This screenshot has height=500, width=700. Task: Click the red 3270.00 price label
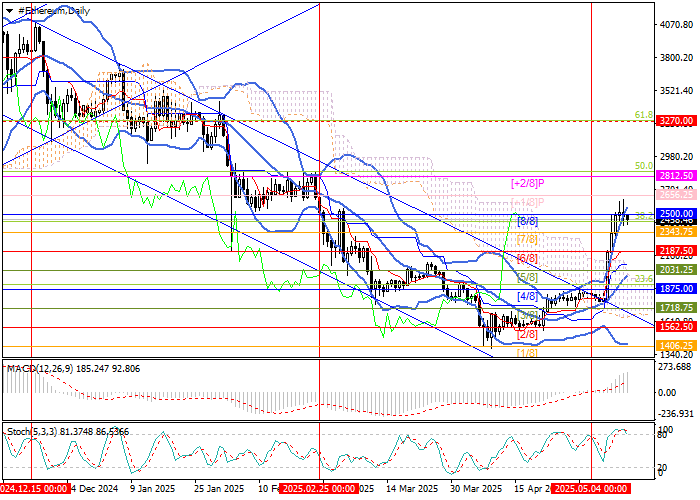click(676, 121)
